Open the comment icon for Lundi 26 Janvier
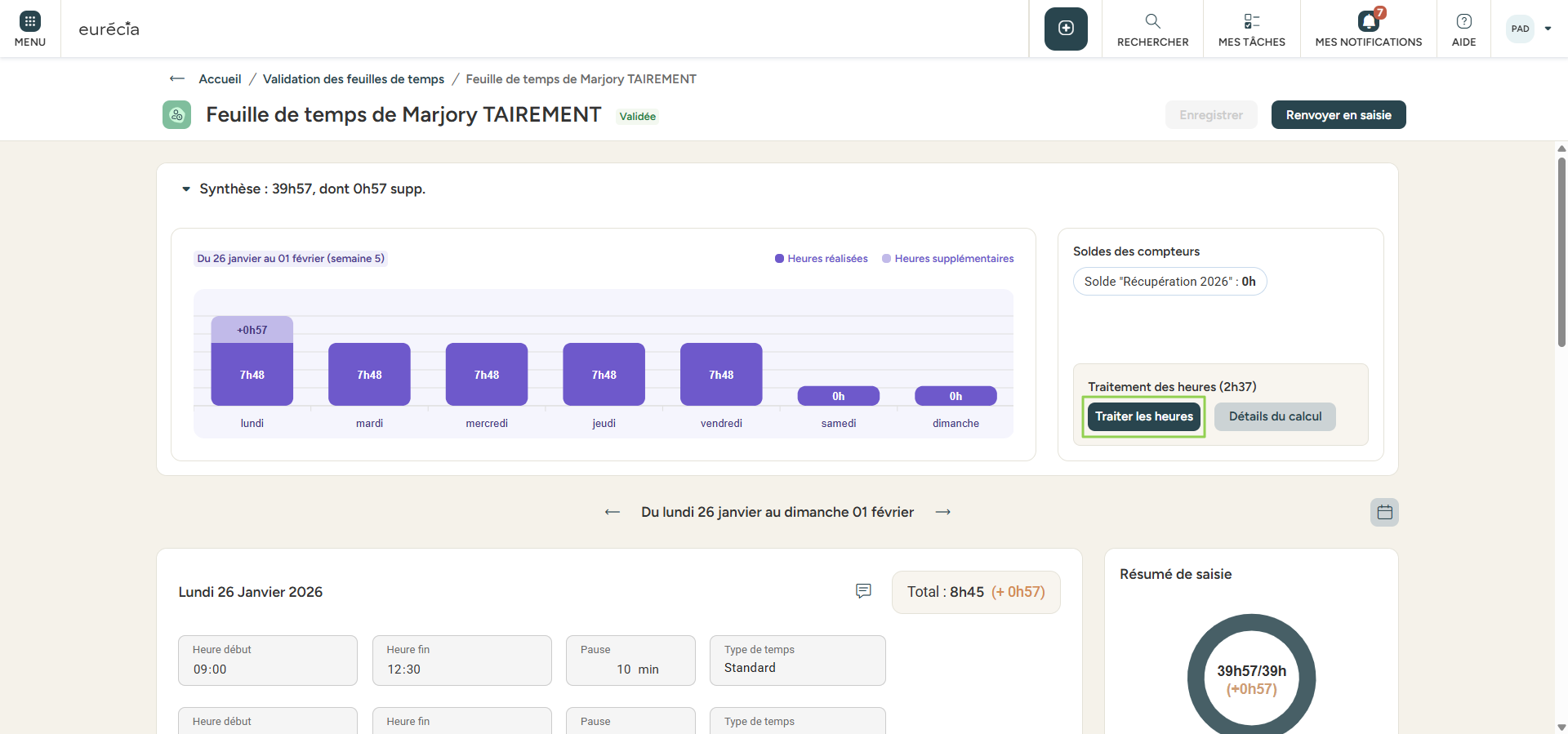The height and width of the screenshot is (734, 1568). [863, 591]
